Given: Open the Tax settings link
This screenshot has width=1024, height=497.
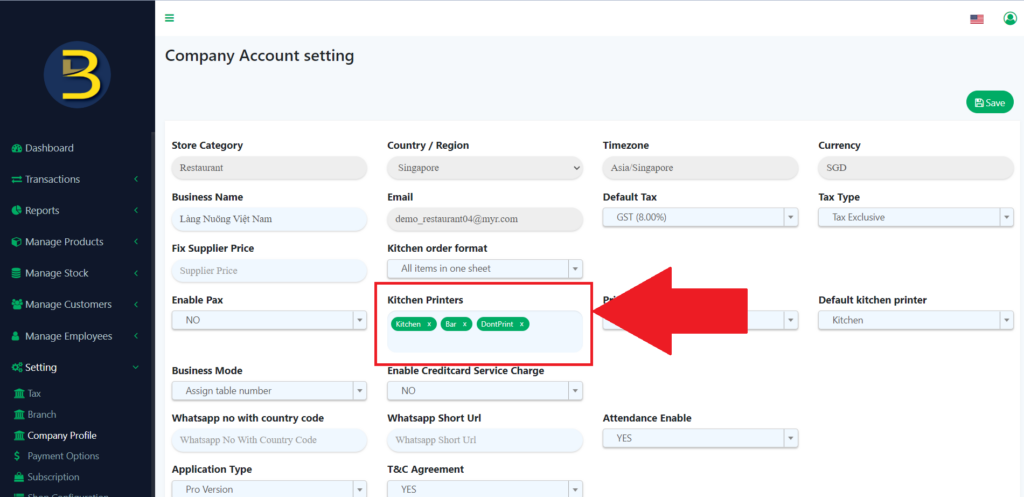Looking at the screenshot, I should click(x=35, y=394).
